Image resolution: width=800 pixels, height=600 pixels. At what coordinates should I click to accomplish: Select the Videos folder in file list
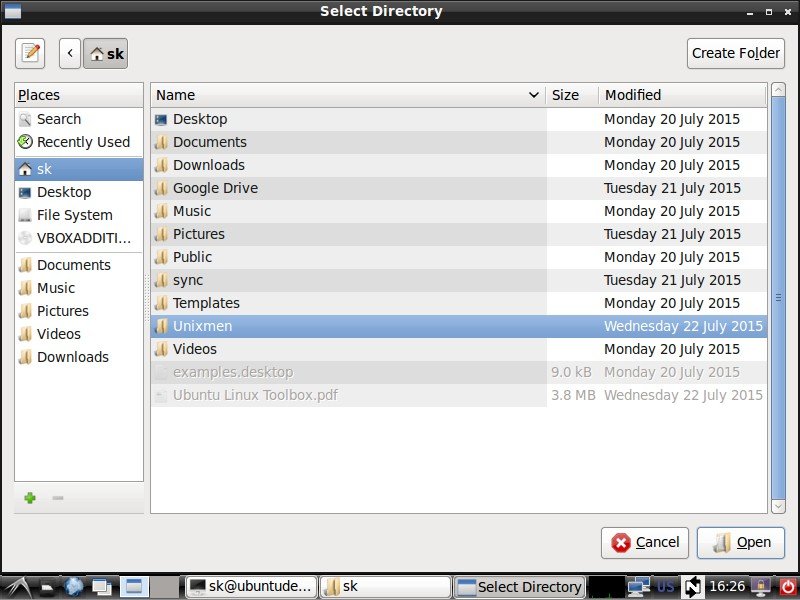(459, 349)
